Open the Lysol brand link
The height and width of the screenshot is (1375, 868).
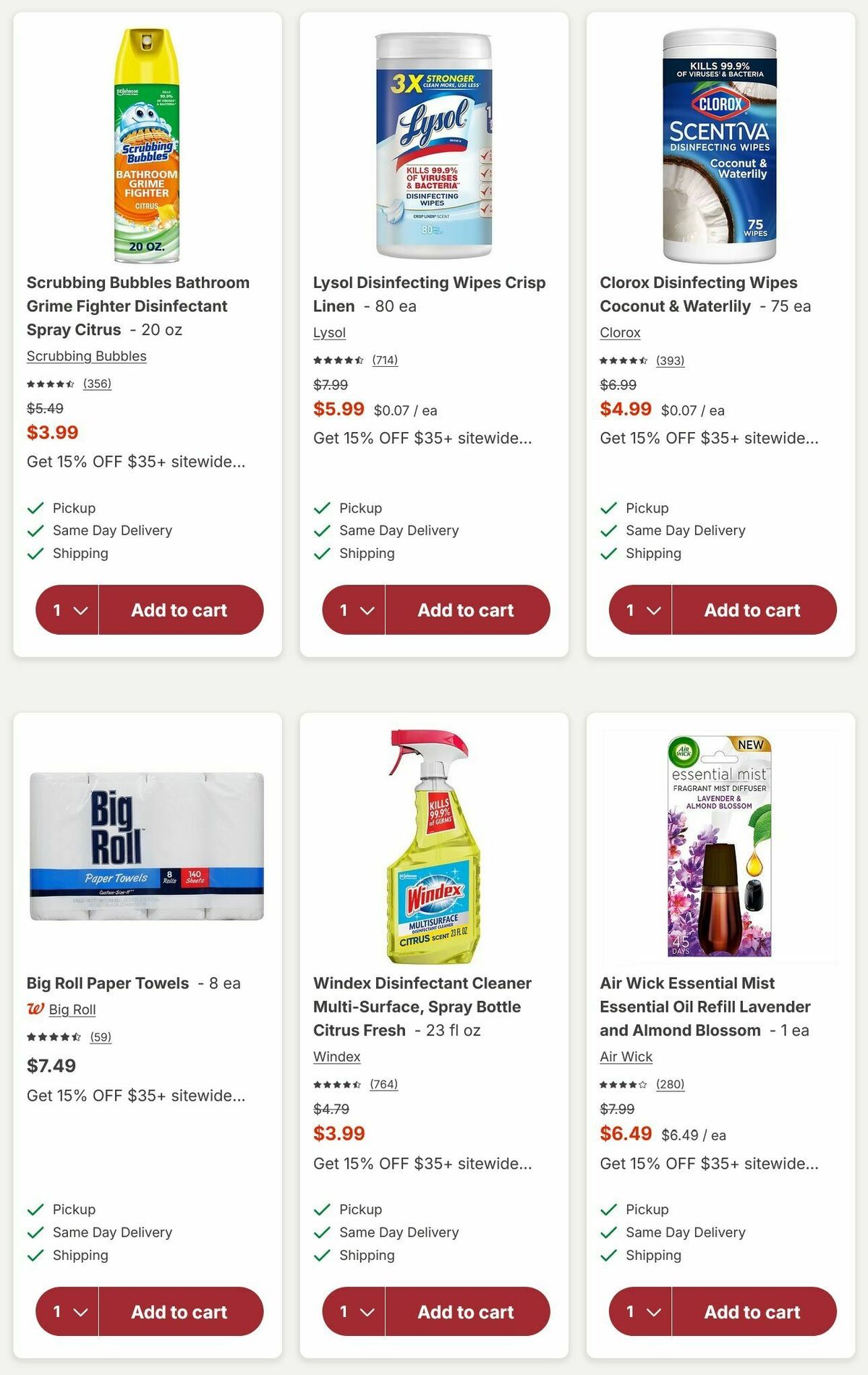pyautogui.click(x=330, y=332)
